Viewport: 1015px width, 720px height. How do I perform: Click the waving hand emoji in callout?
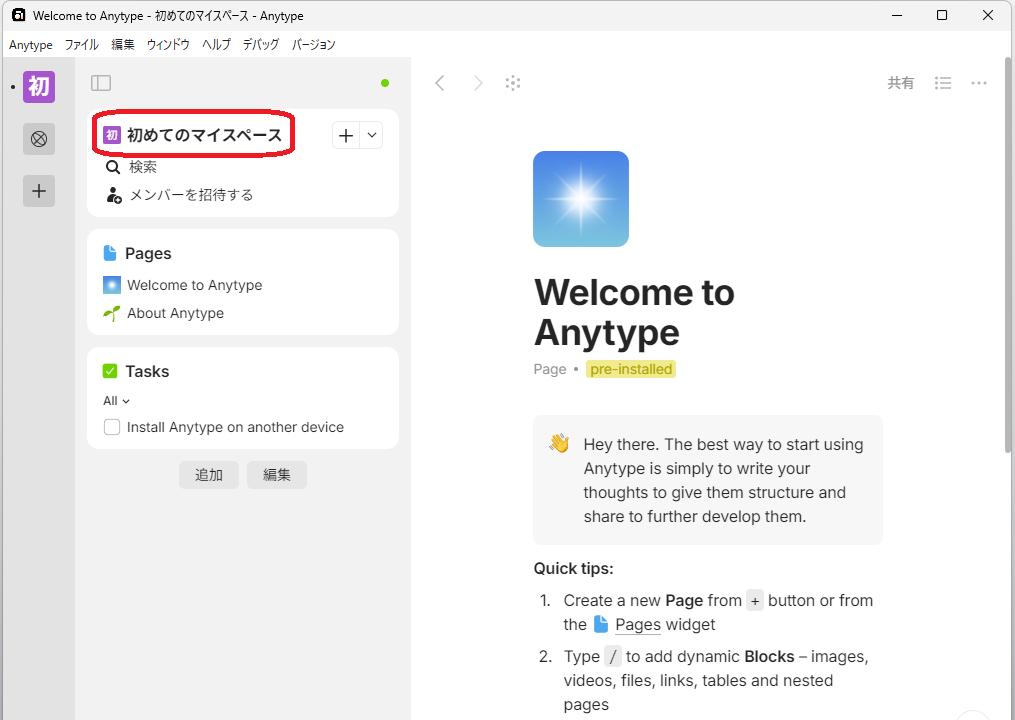click(x=559, y=444)
